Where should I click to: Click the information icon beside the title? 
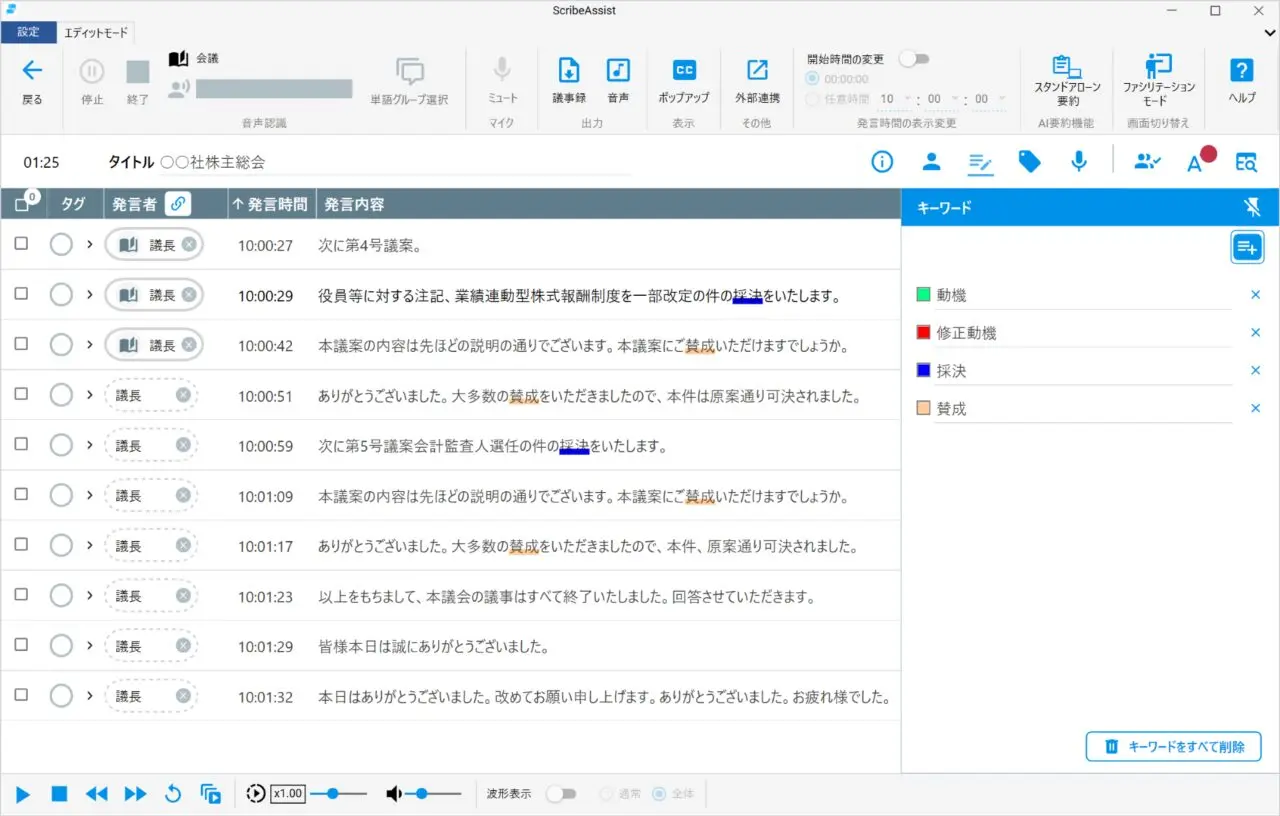pos(882,162)
